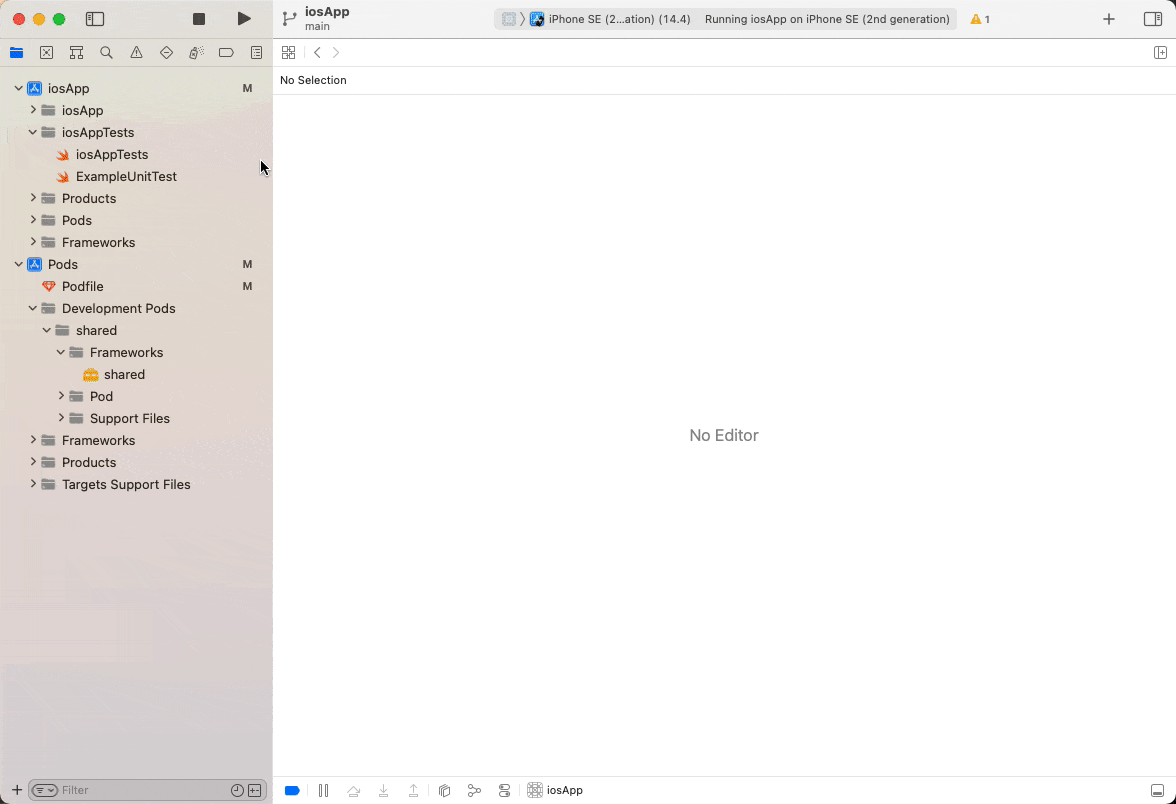Debug view hierarchy
Screen dimensions: 1176x804
pyautogui.click(x=444, y=790)
